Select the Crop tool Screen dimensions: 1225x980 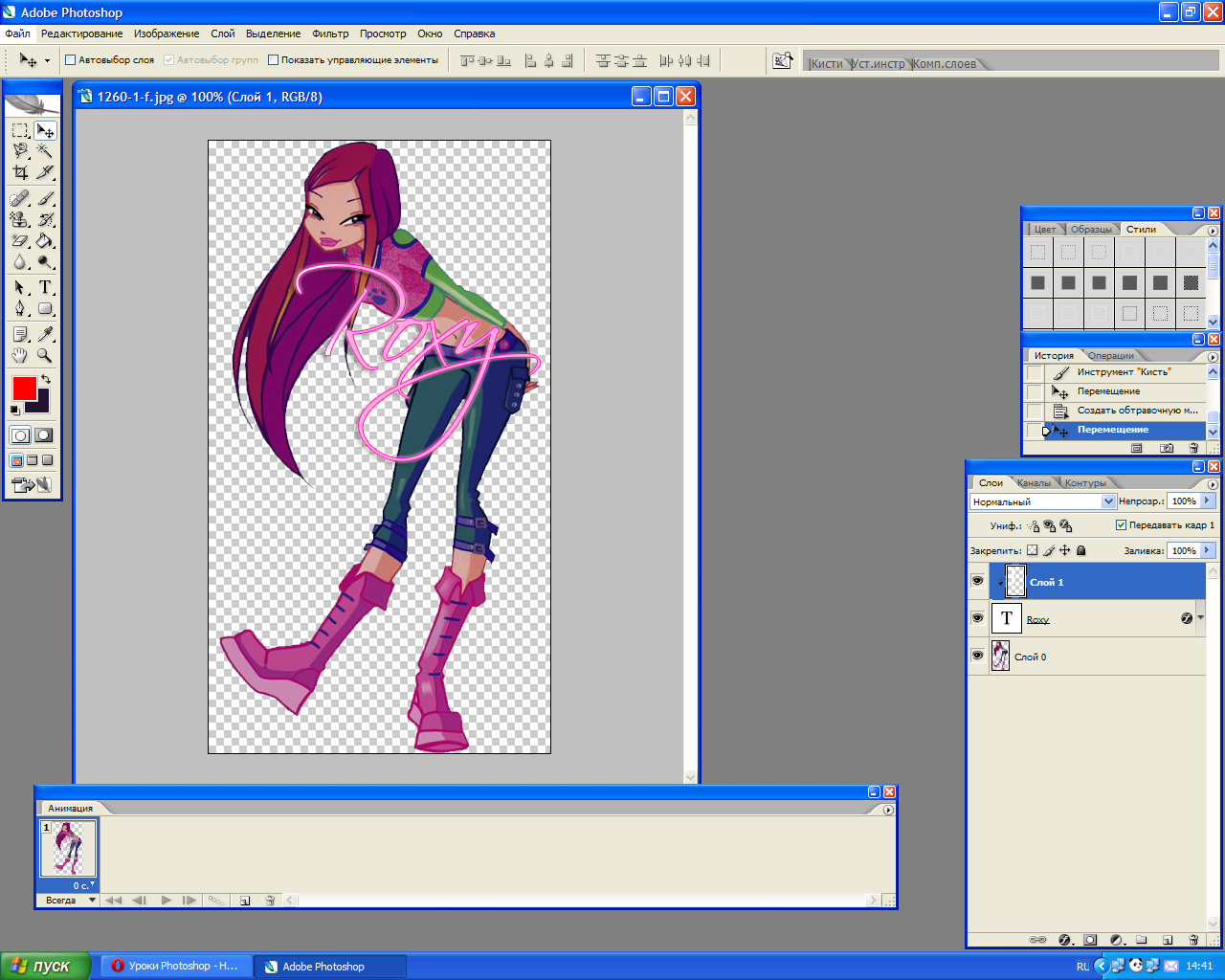[x=20, y=172]
